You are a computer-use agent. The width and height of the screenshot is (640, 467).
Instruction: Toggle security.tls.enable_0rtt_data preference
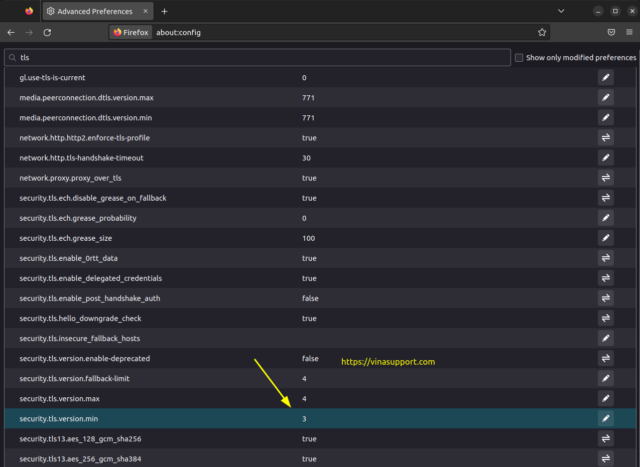[x=606, y=258]
